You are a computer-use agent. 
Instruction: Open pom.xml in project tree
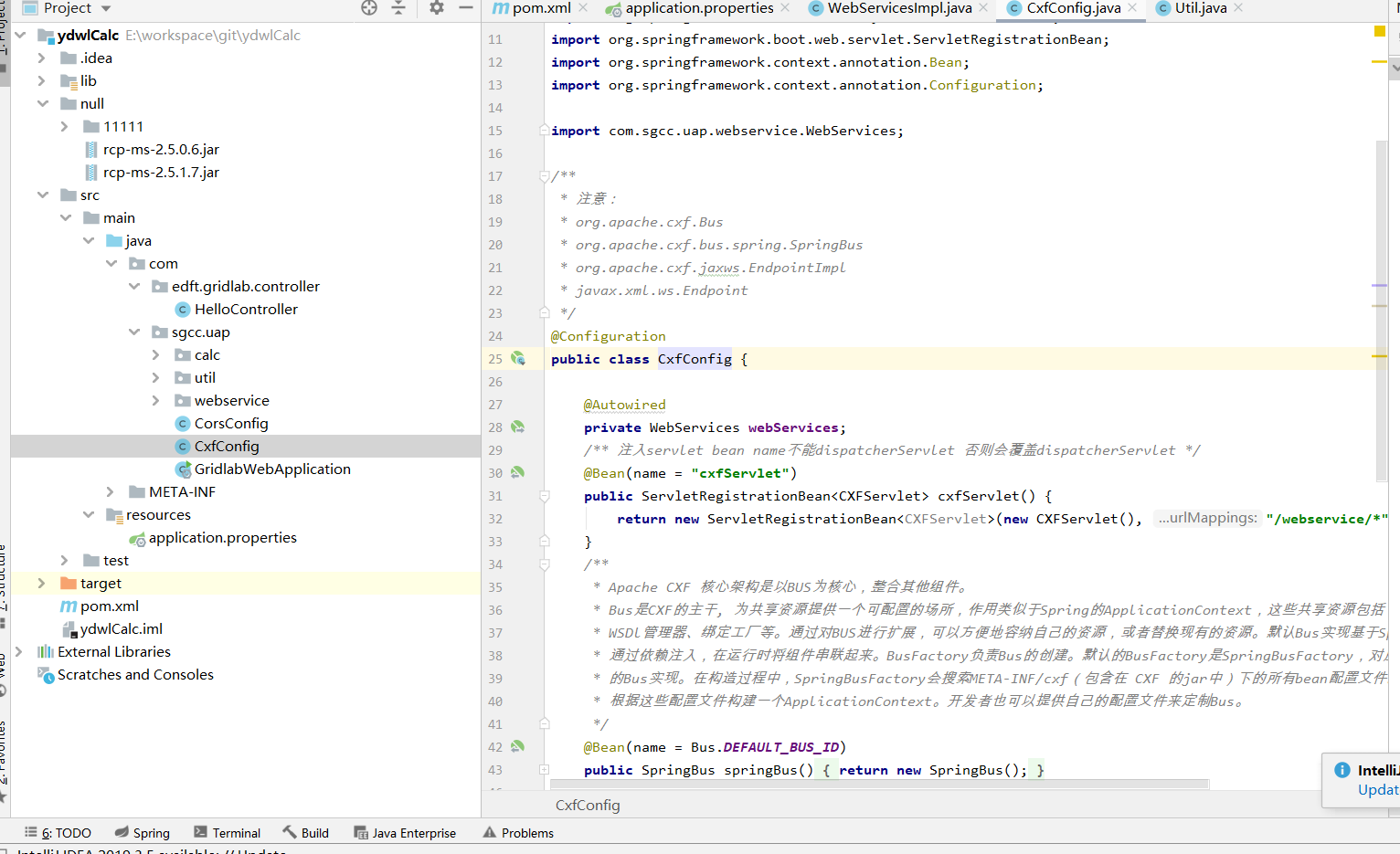pyautogui.click(x=110, y=606)
